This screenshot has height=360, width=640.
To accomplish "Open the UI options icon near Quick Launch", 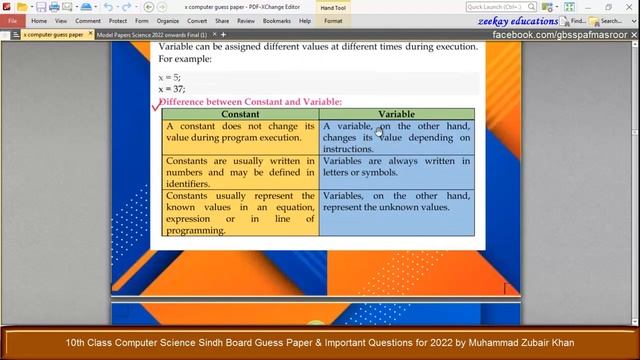I will (x=547, y=7).
